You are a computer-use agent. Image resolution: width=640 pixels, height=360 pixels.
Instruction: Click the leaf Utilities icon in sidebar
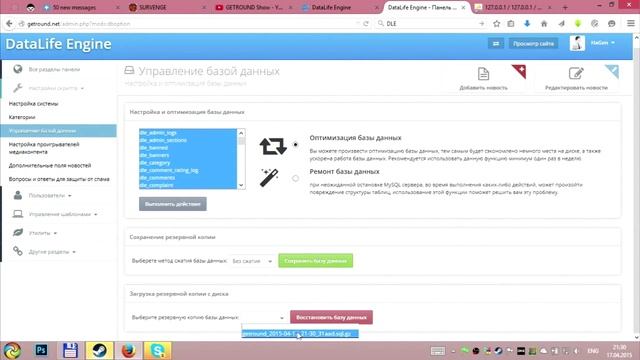[x=18, y=233]
